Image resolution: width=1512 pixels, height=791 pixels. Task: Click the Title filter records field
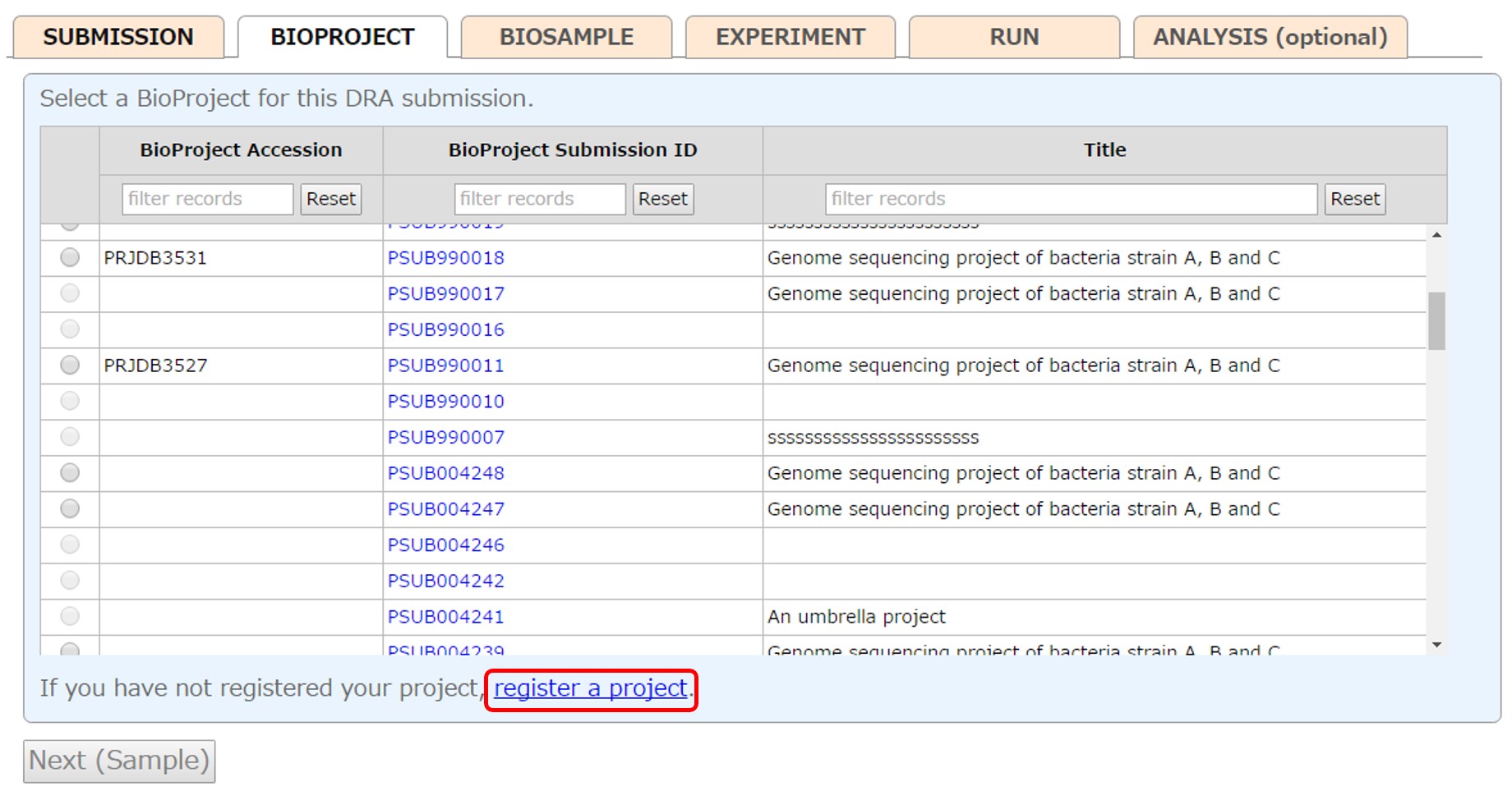[1070, 199]
